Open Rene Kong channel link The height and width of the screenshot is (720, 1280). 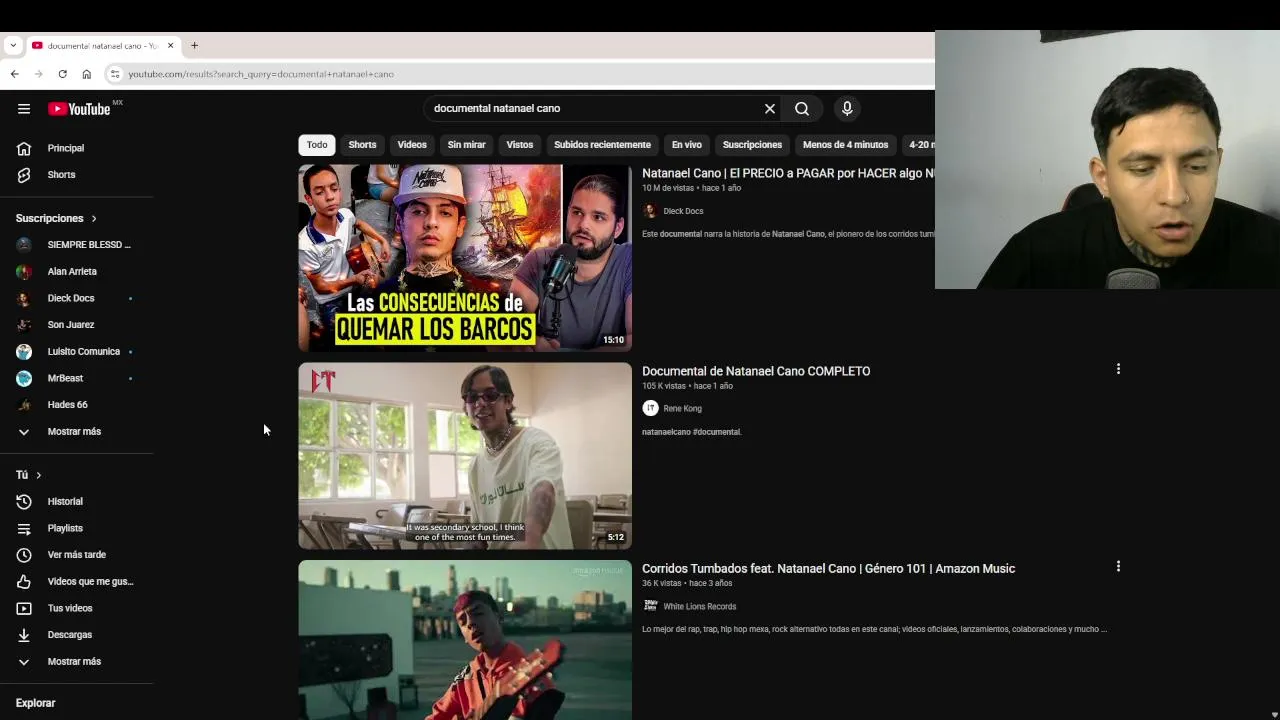click(x=682, y=408)
